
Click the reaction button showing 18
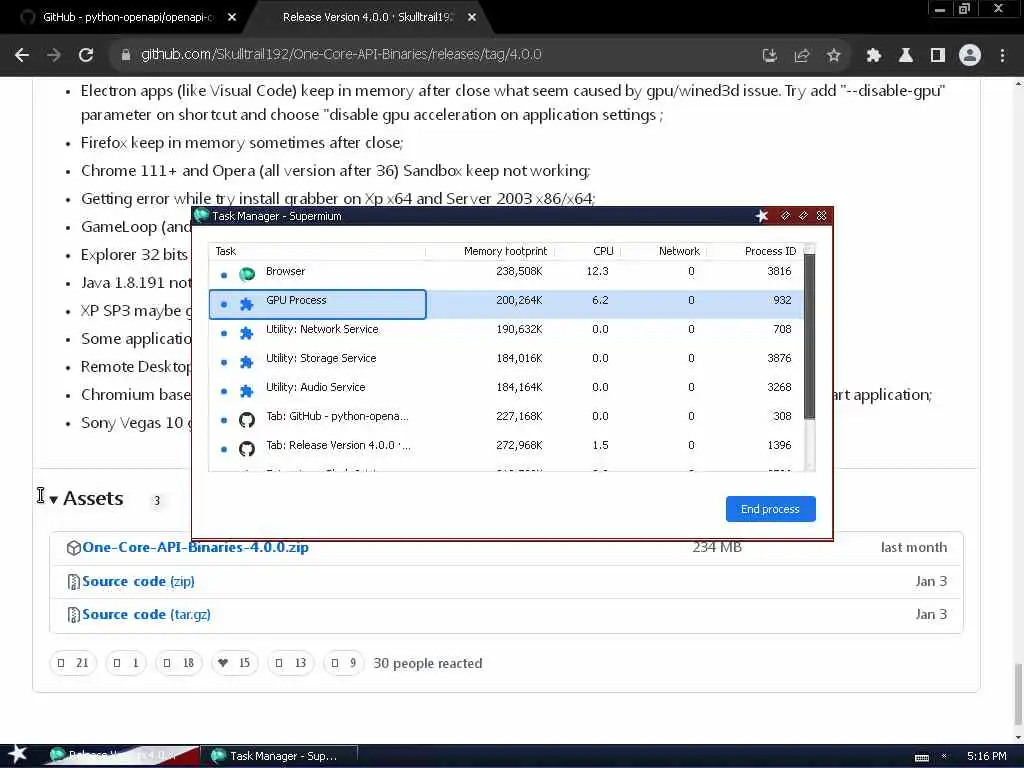click(179, 664)
